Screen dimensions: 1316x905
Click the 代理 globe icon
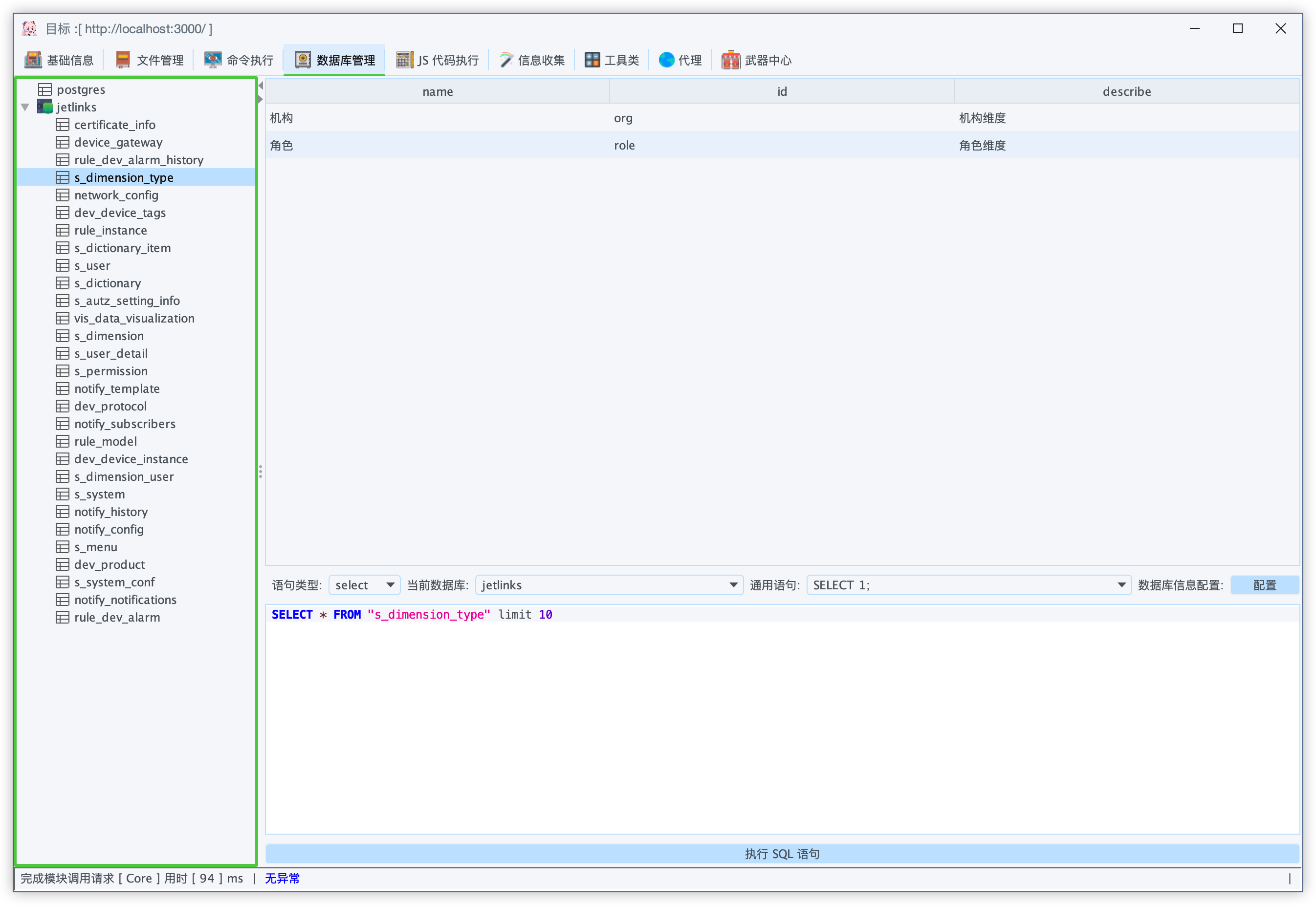pyautogui.click(x=666, y=60)
